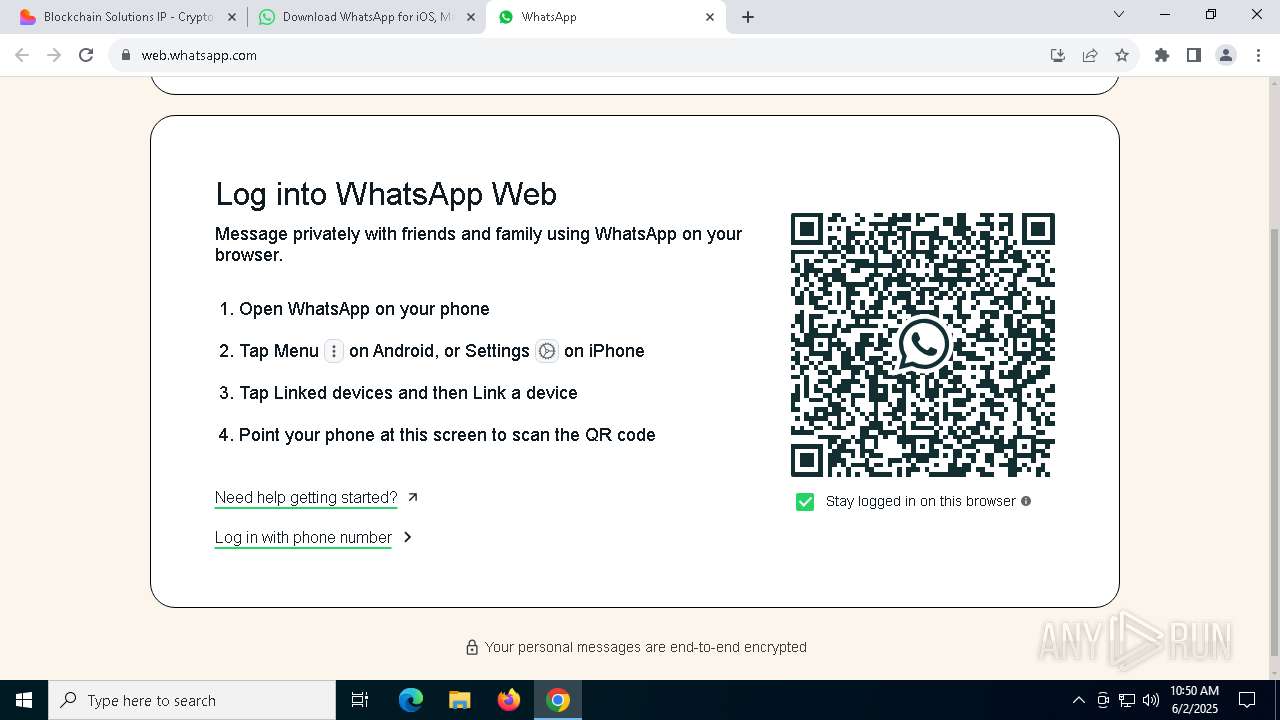Close the Blockchain Solutions IP tab
Viewport: 1280px width, 720px height.
click(232, 17)
